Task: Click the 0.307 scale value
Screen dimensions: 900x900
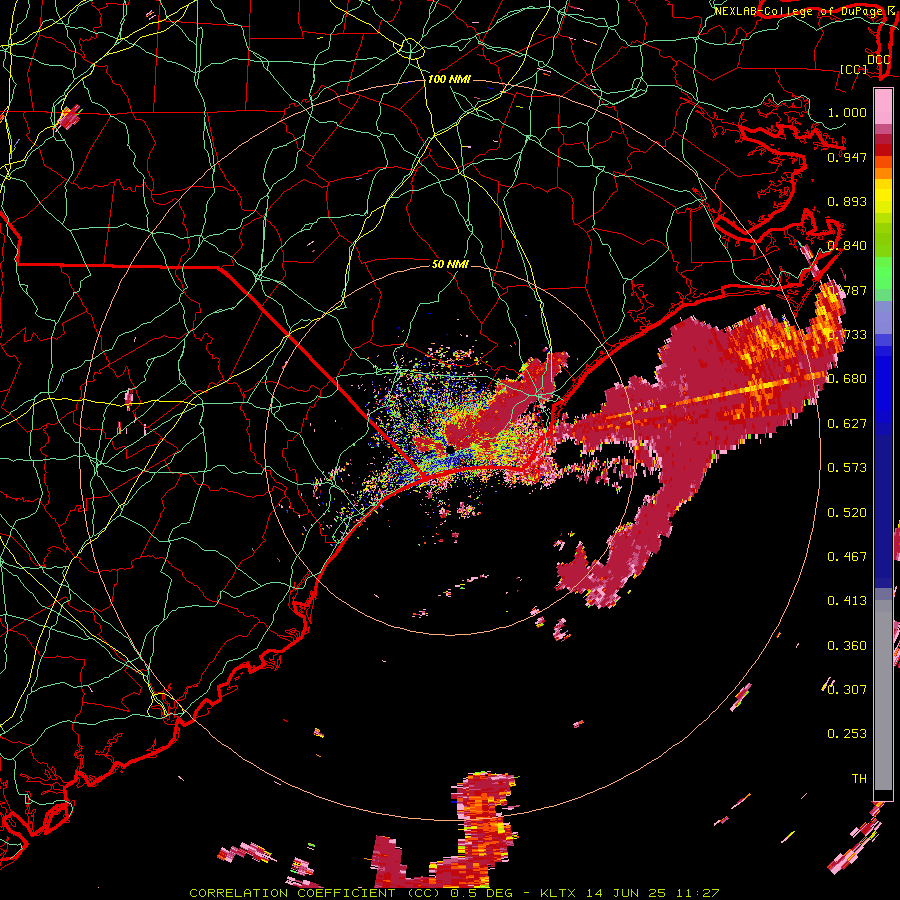Action: click(x=847, y=690)
